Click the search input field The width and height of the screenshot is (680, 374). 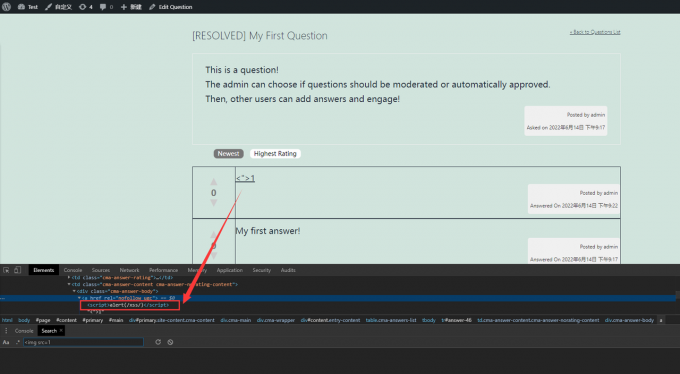point(83,342)
